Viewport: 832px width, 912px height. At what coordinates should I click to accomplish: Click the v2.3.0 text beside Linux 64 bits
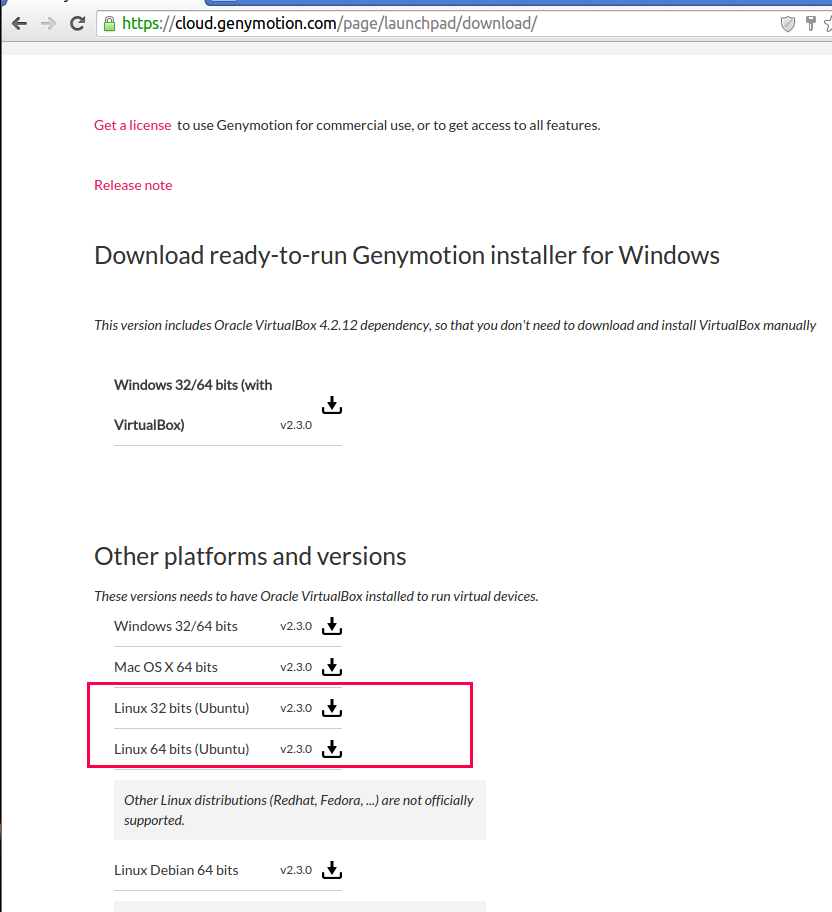(296, 749)
